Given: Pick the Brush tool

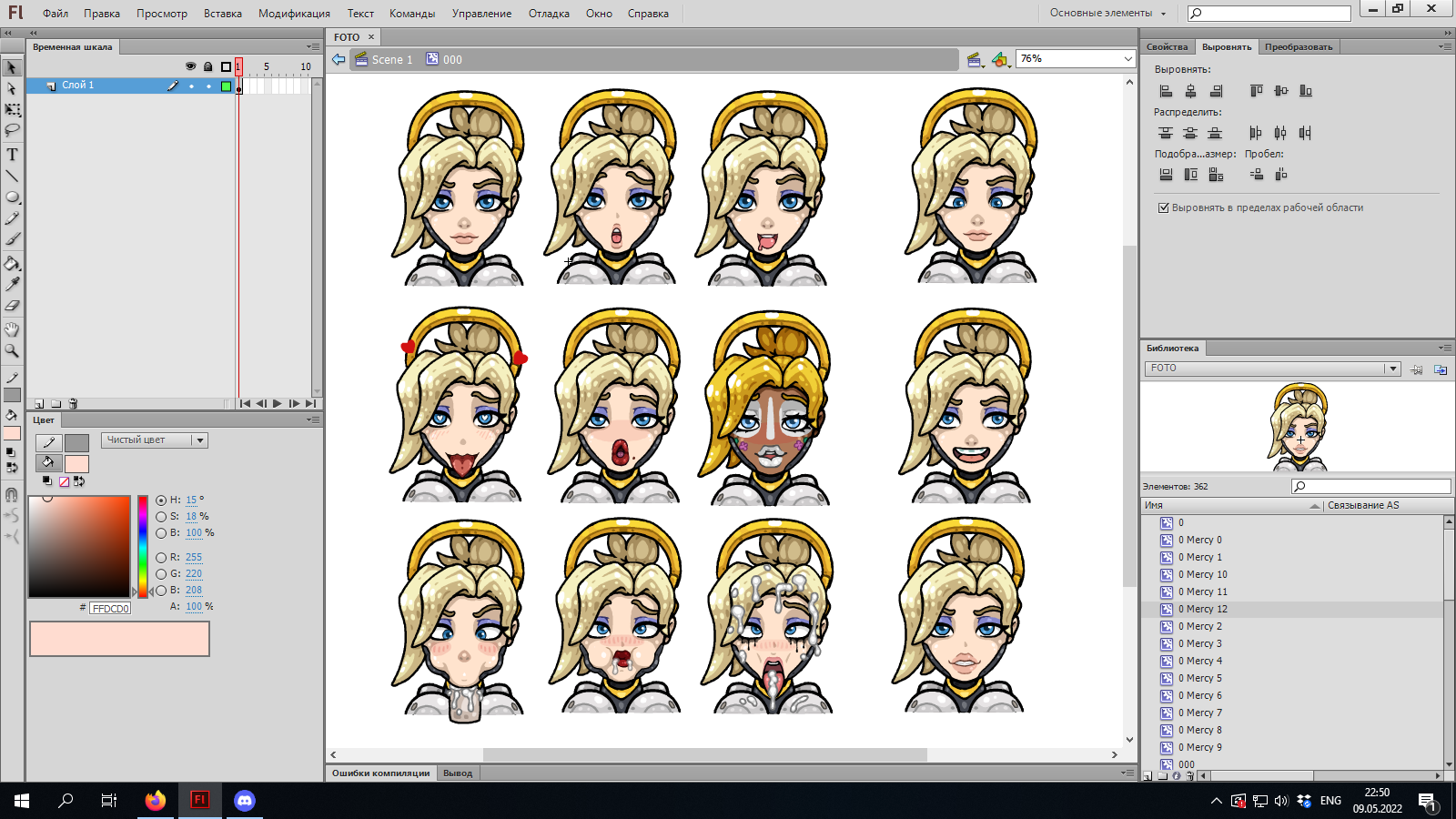Looking at the screenshot, I should [x=12, y=239].
